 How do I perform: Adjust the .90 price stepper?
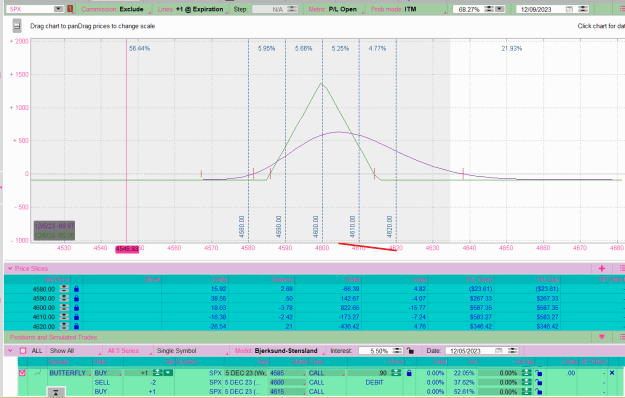395,373
